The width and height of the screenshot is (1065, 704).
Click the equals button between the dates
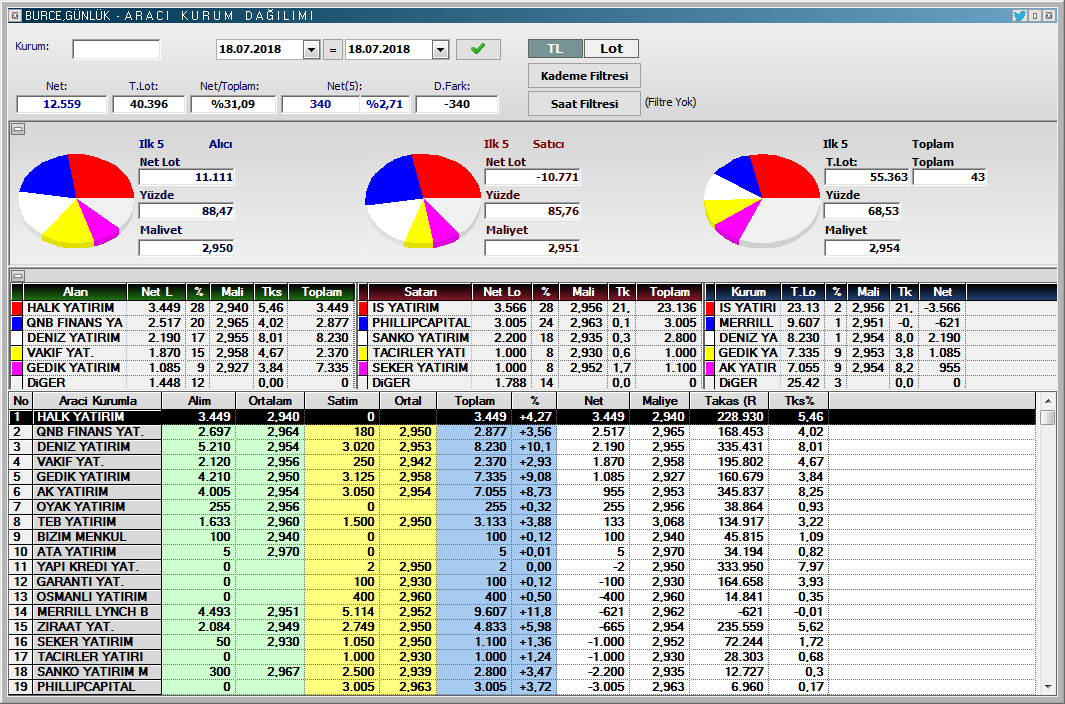333,50
